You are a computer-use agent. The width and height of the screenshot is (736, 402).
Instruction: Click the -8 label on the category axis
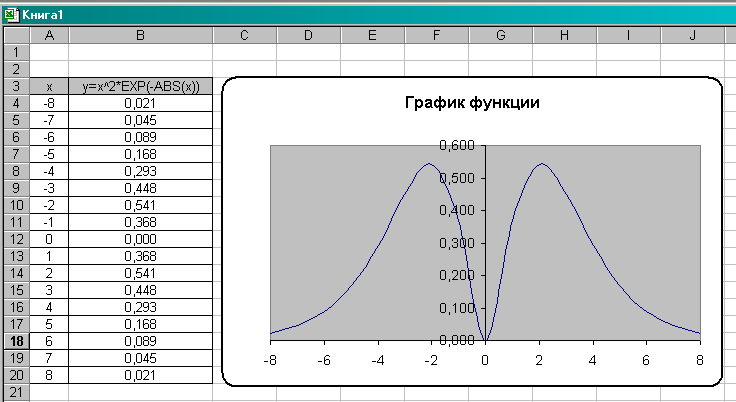click(270, 360)
